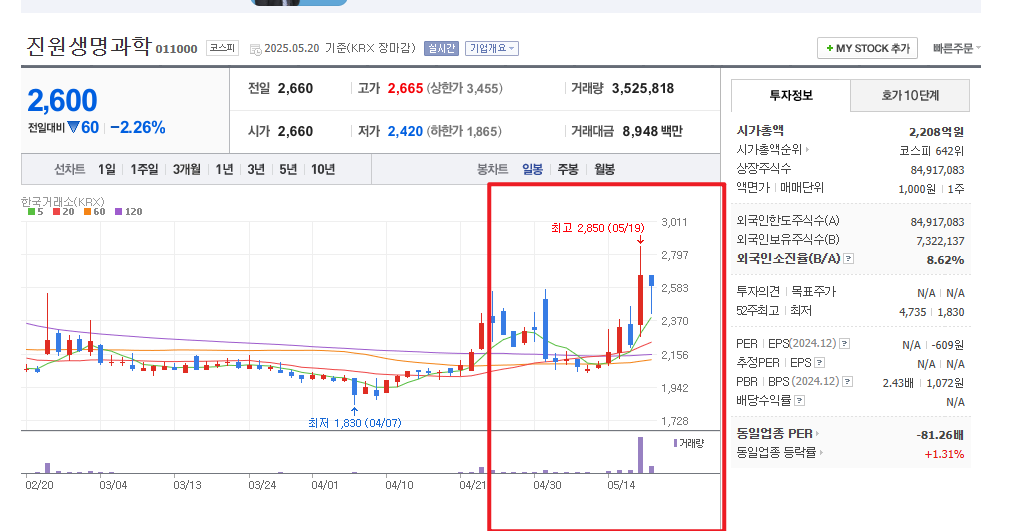Viewport: 1023px width, 531px height.
Task: Click 거래대금 value 8,948 백만
Action: [652, 131]
